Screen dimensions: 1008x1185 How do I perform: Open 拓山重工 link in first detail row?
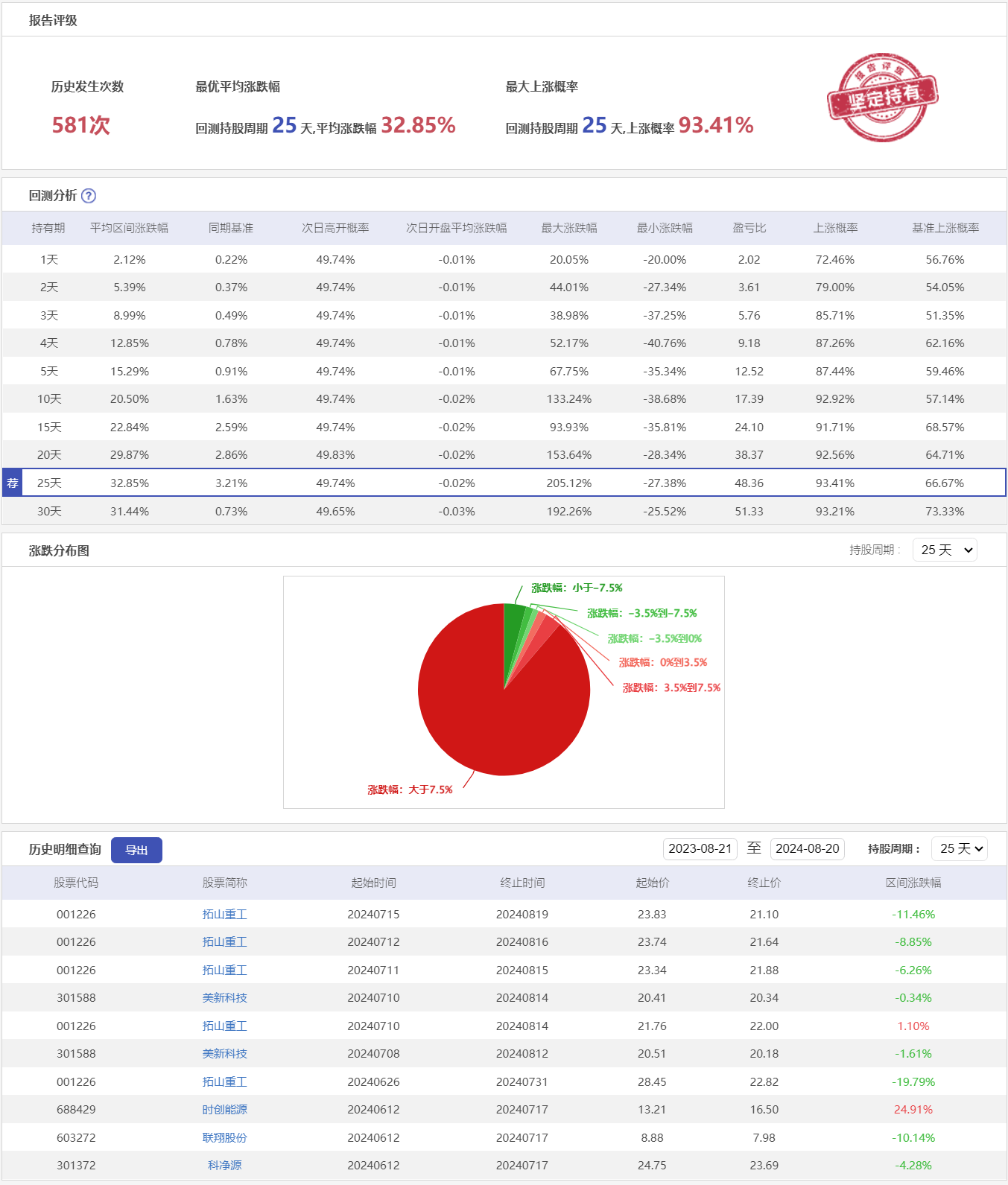(224, 914)
